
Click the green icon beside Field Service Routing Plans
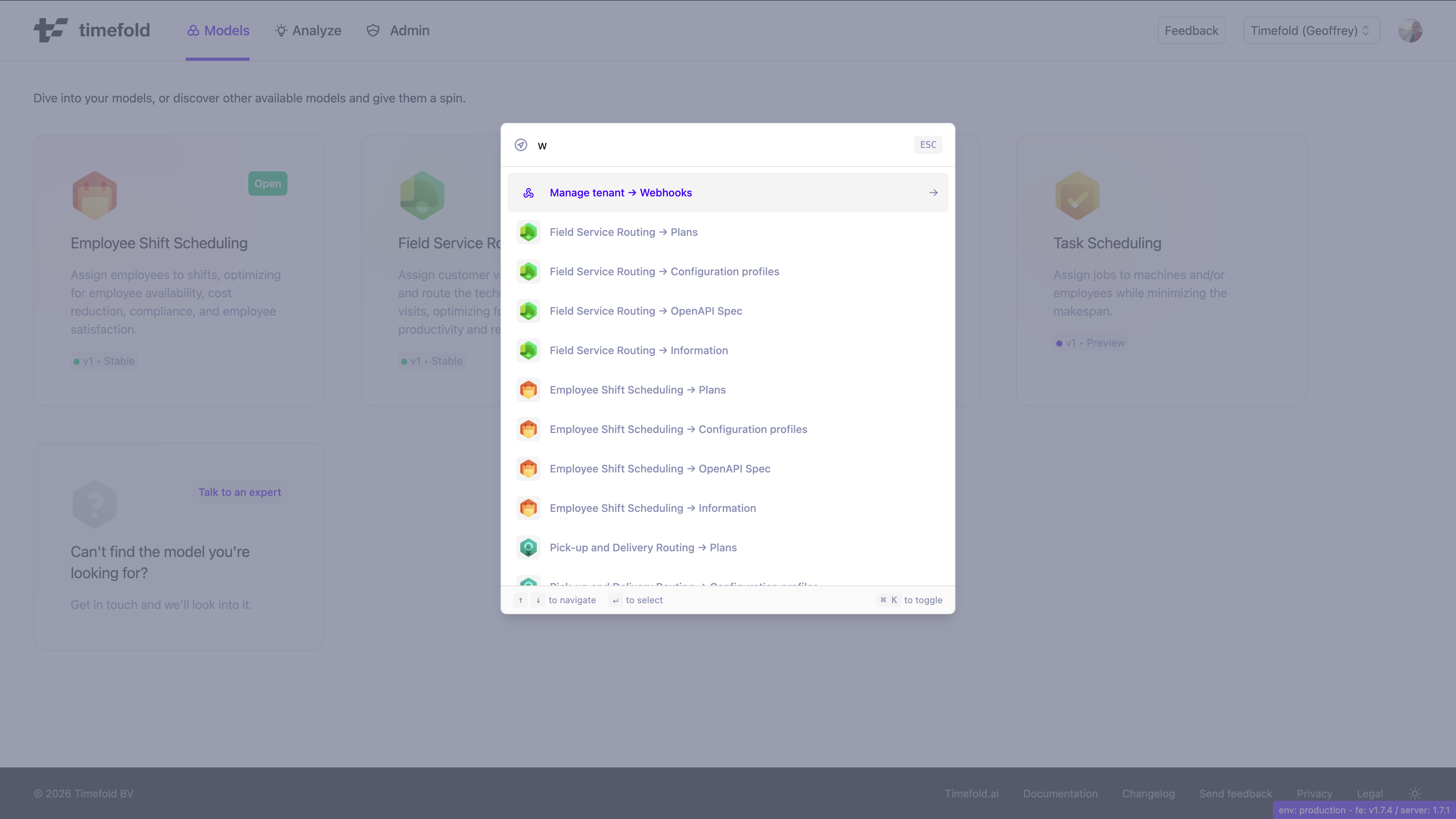point(529,232)
